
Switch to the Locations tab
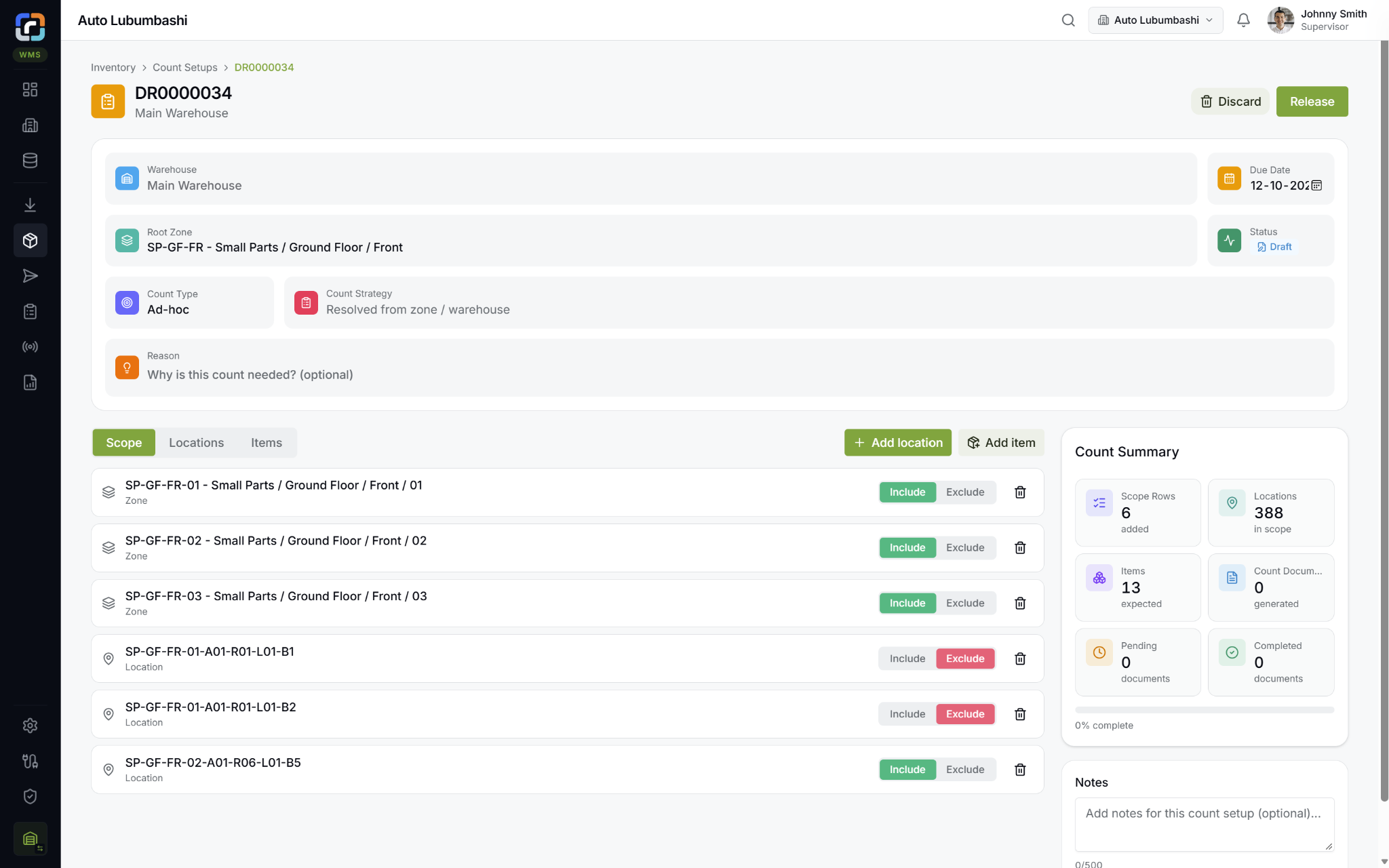pos(196,443)
